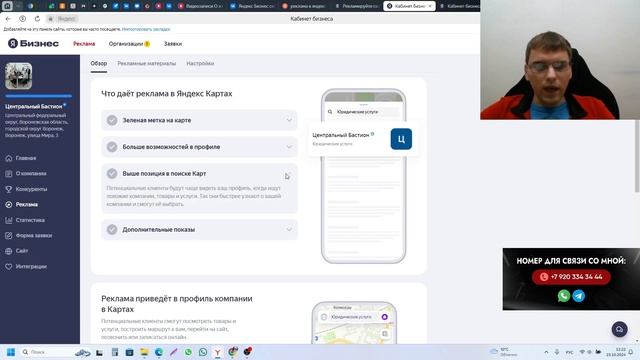Click the WhatsApp icon in contact banner
The height and width of the screenshot is (360, 640).
point(564,296)
